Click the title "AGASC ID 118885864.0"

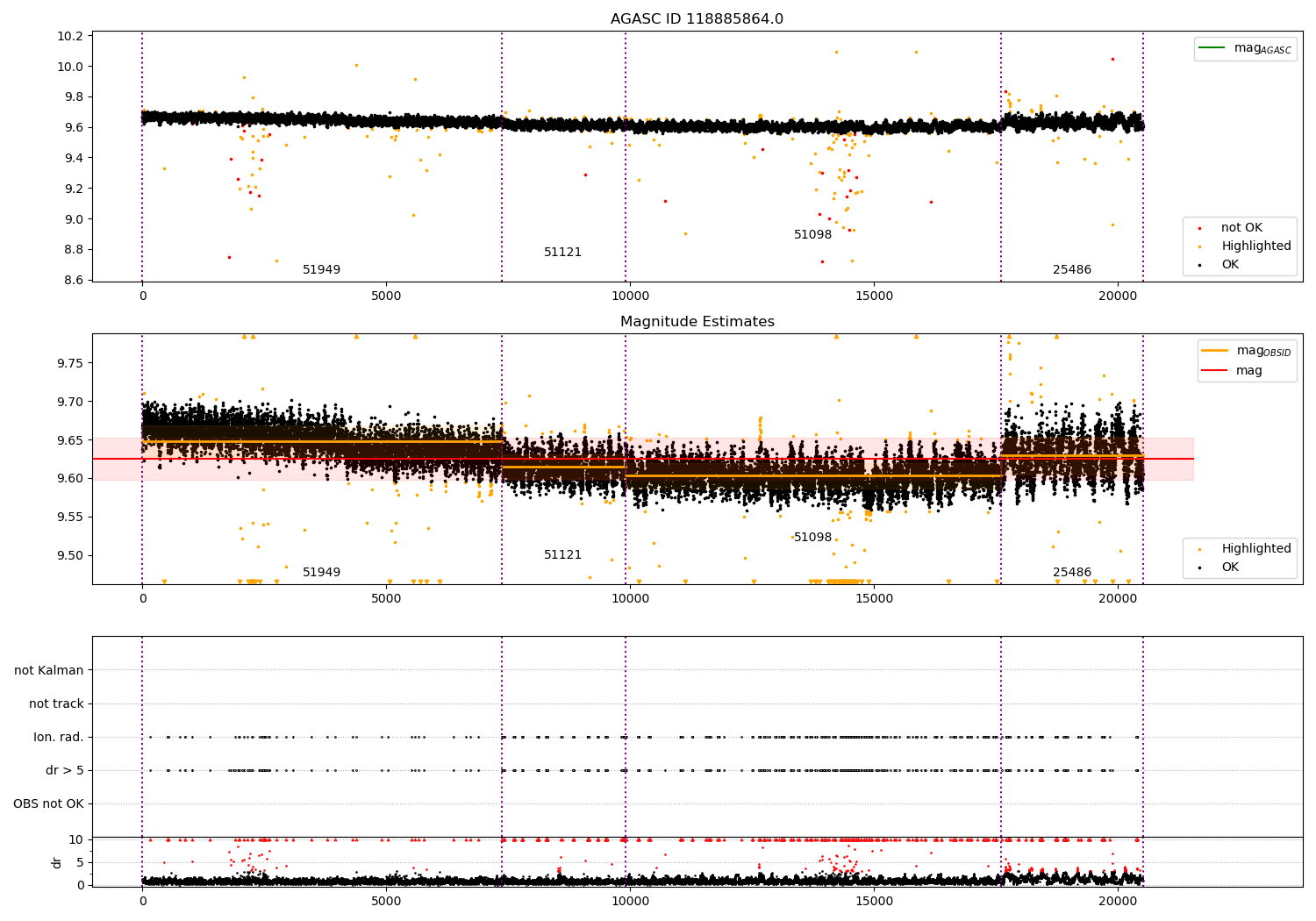(x=697, y=19)
